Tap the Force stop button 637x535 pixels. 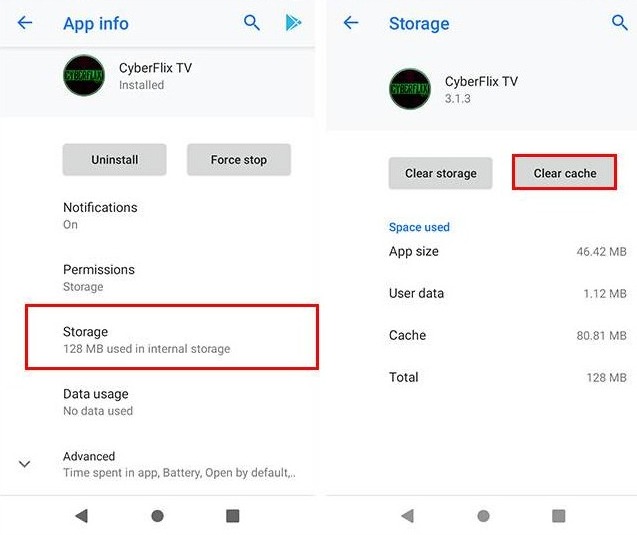point(239,160)
